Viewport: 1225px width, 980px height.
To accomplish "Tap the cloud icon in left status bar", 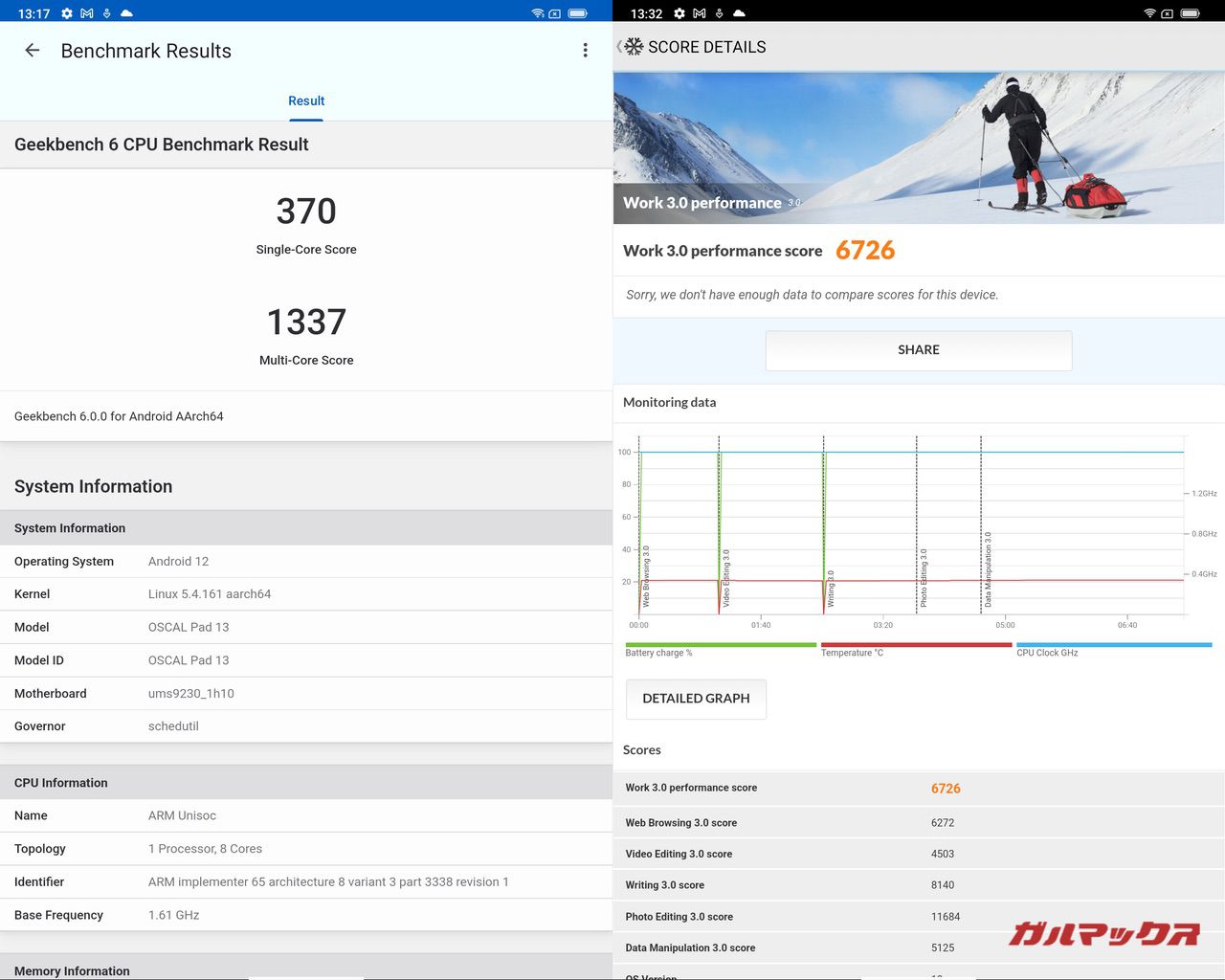I will [x=126, y=13].
